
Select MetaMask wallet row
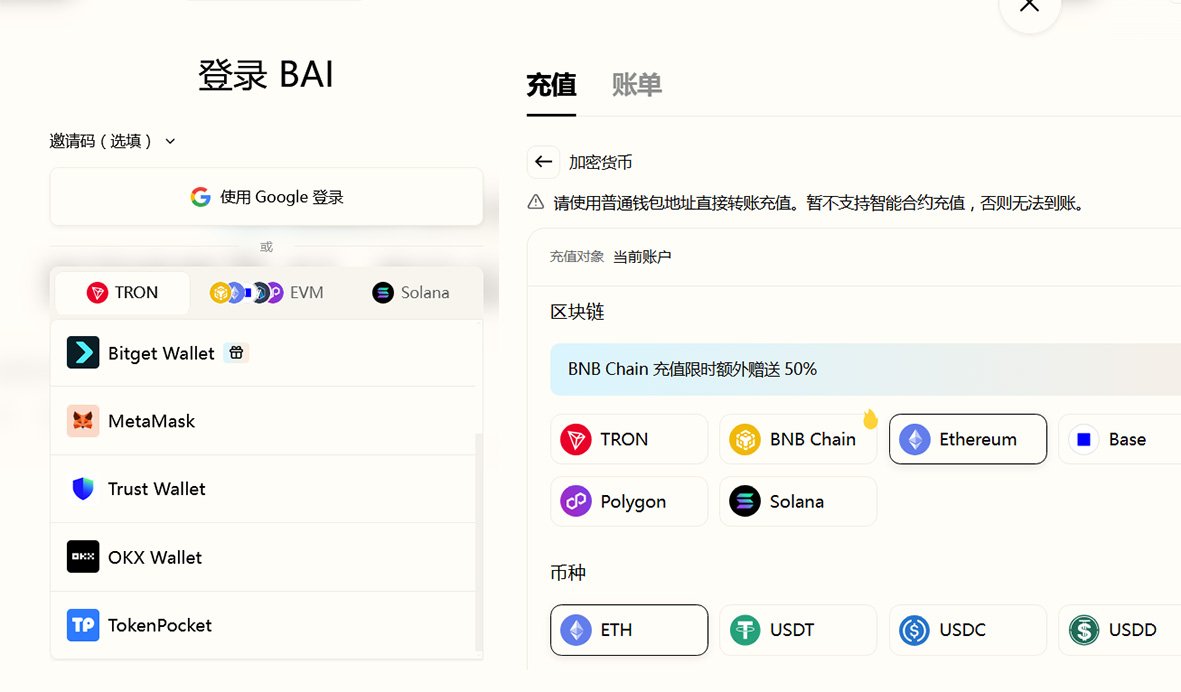(263, 421)
